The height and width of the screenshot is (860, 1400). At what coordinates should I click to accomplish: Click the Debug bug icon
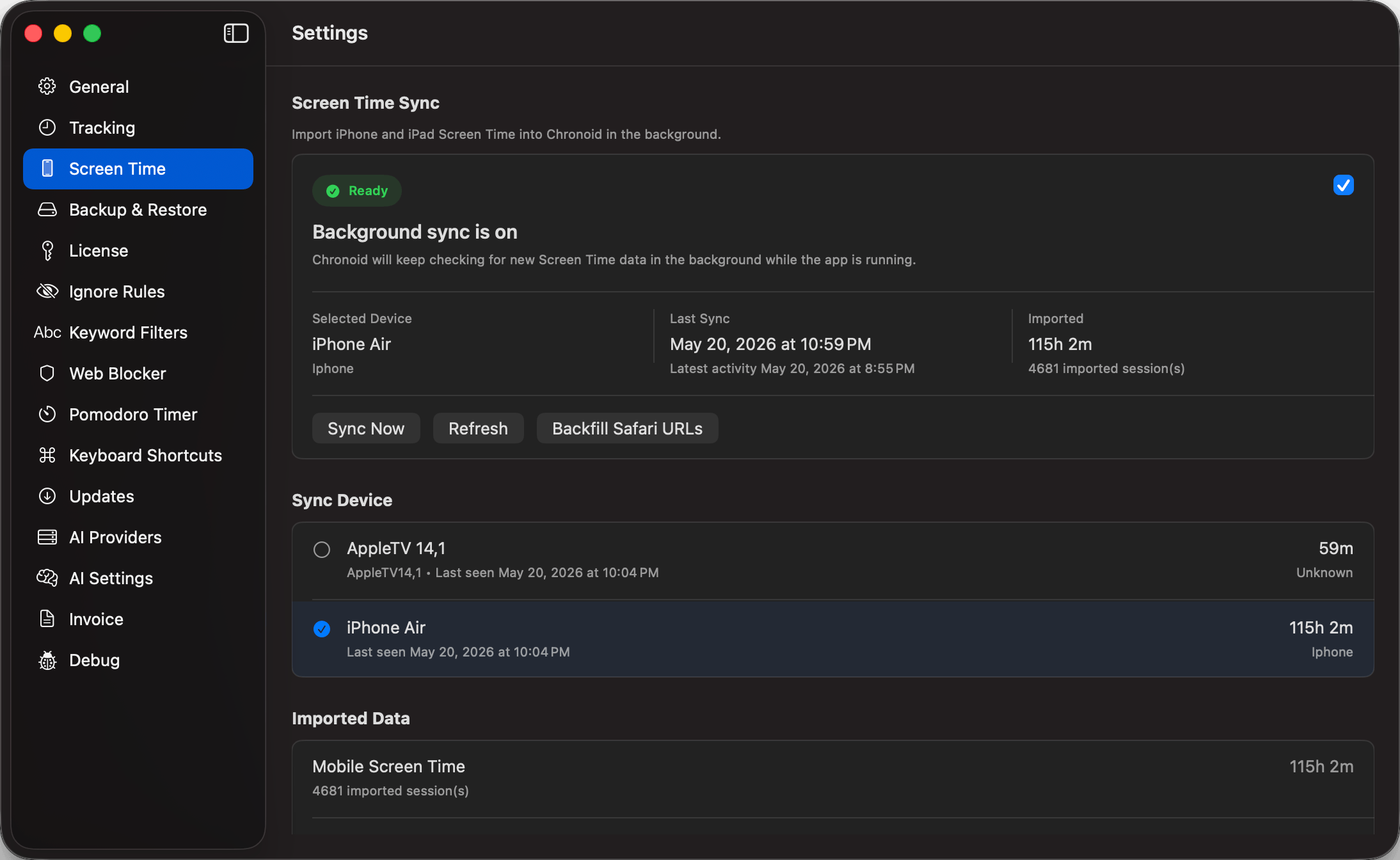click(x=47, y=660)
